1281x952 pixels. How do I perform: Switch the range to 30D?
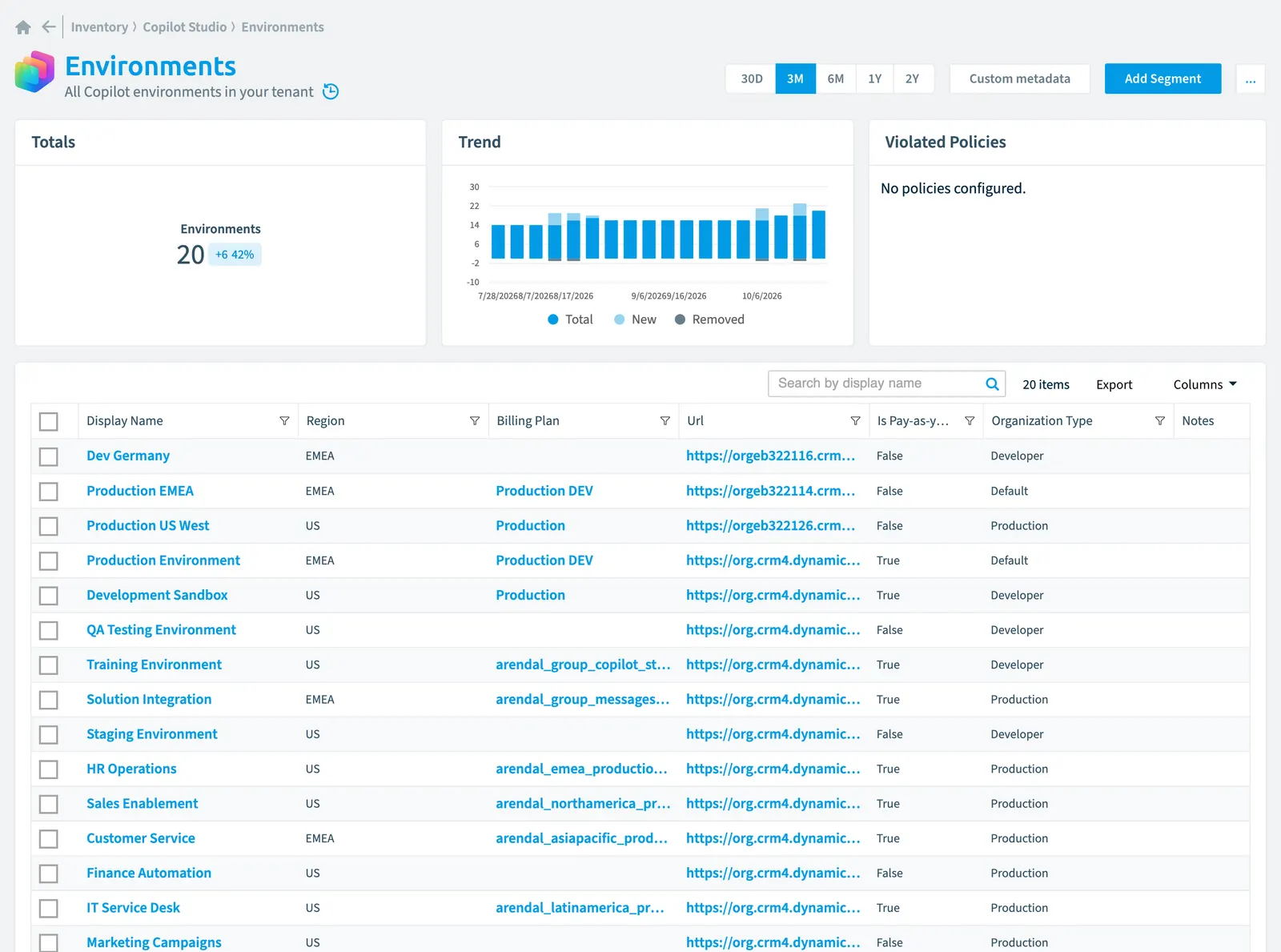tap(751, 78)
